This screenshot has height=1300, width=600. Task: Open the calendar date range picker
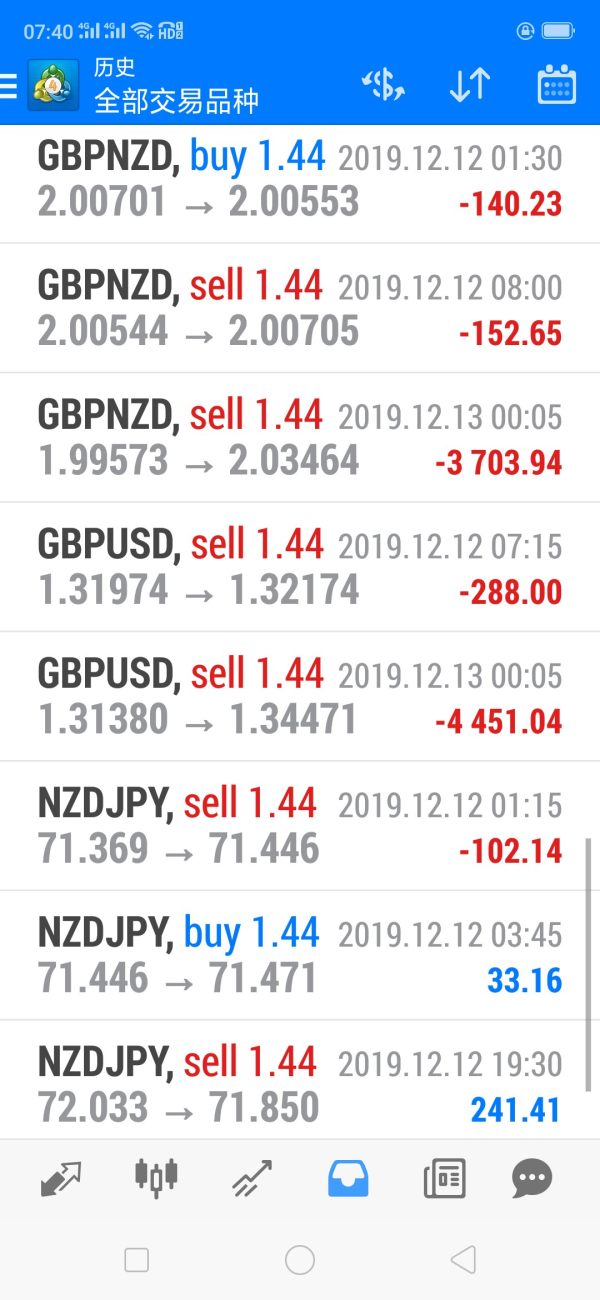click(556, 86)
